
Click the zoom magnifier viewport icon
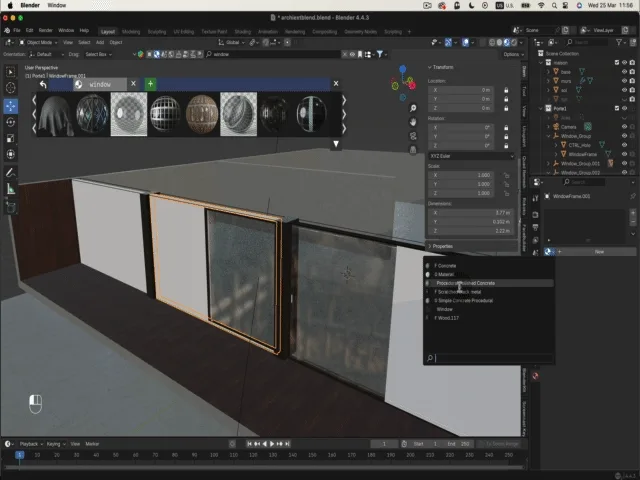click(413, 108)
